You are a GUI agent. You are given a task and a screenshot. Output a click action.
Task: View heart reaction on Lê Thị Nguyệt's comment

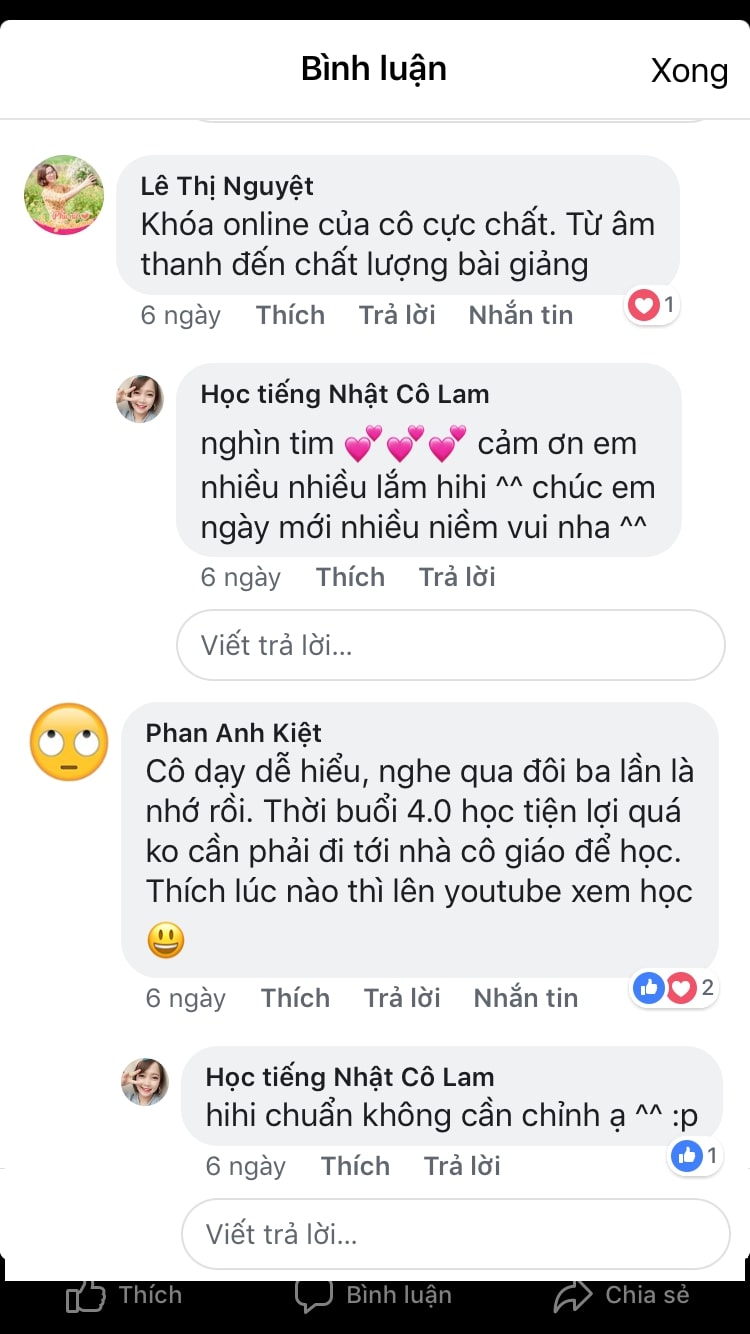[x=652, y=305]
